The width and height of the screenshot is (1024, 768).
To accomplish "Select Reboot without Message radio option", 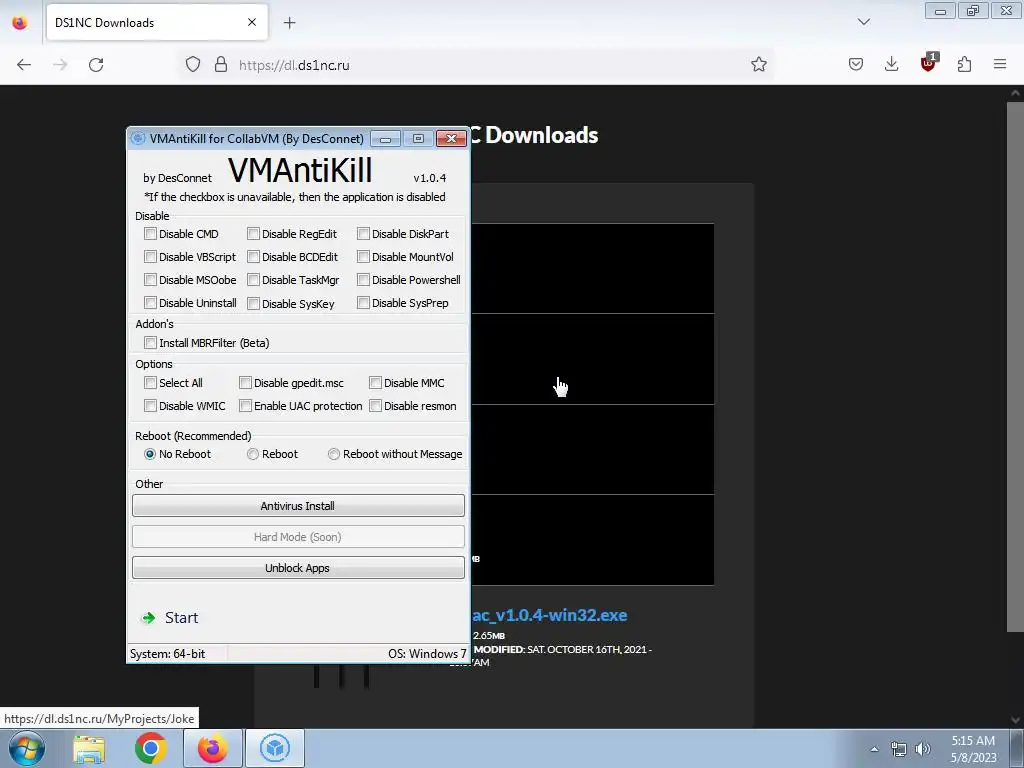I will point(334,454).
